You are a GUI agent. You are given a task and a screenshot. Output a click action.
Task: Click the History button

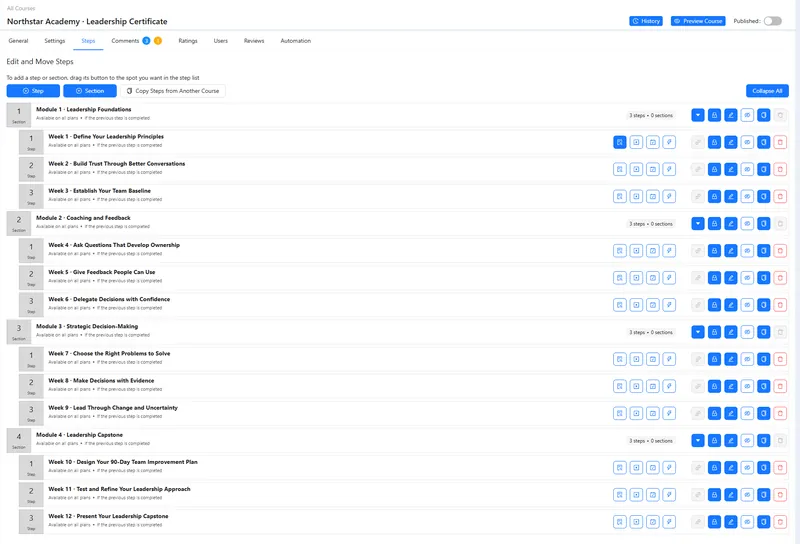[x=646, y=21]
